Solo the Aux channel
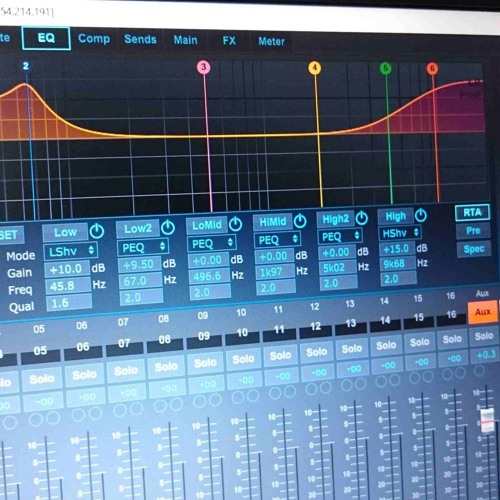Screen dimensions: 500x500 [483, 336]
